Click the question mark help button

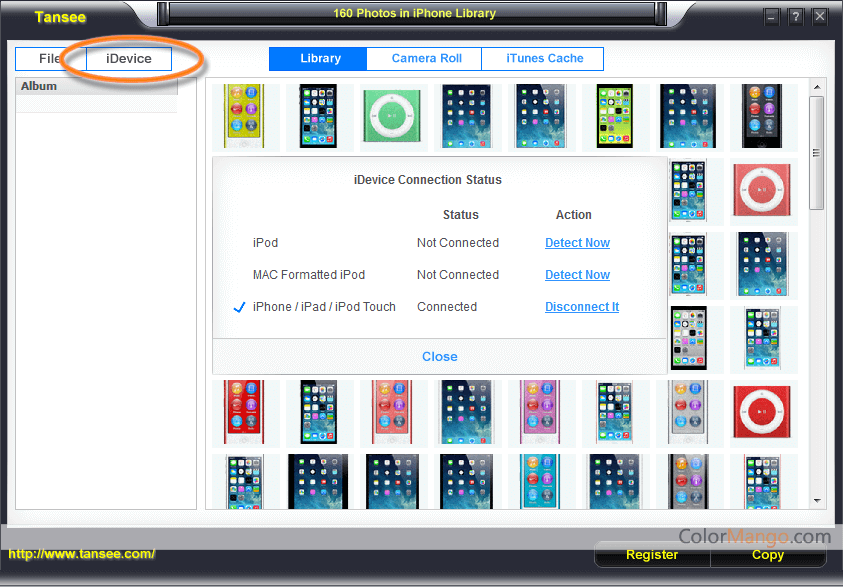coord(796,17)
